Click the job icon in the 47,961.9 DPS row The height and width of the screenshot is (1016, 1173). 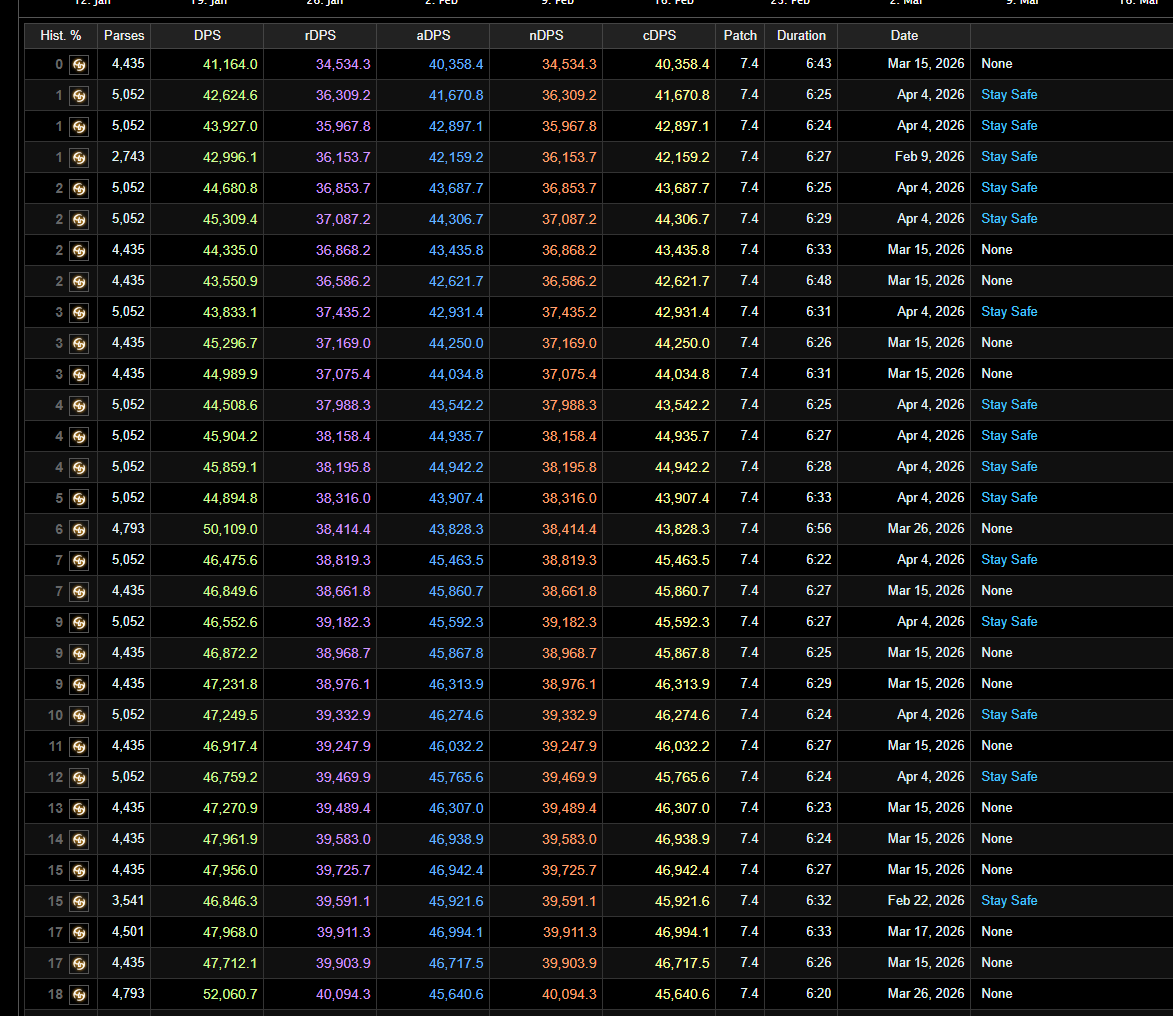tap(79, 840)
